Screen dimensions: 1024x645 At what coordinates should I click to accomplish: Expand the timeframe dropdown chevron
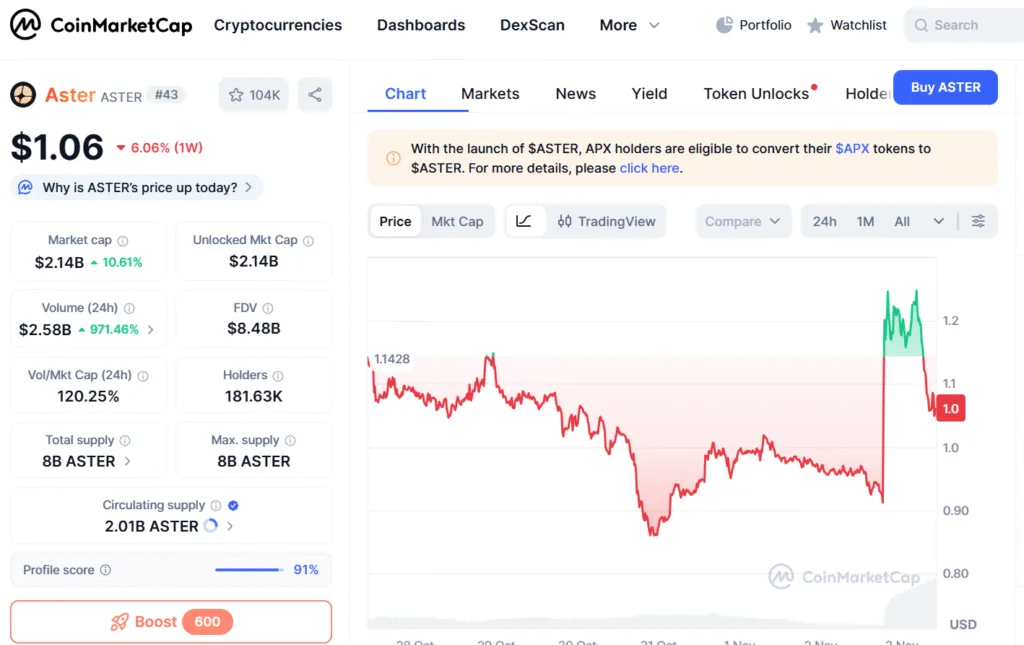938,221
